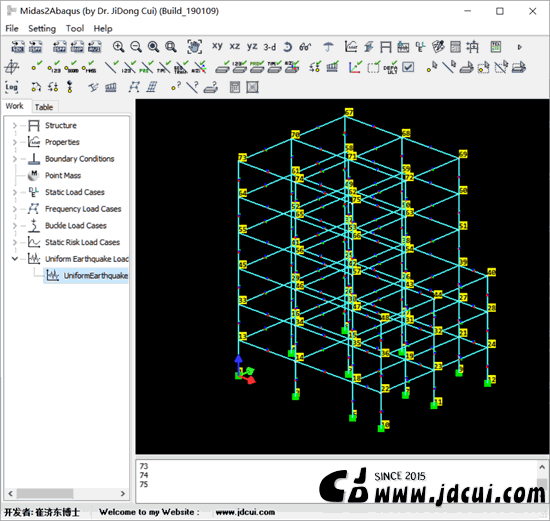This screenshot has width=550, height=521.
Task: Open the Setting menu
Action: click(42, 28)
